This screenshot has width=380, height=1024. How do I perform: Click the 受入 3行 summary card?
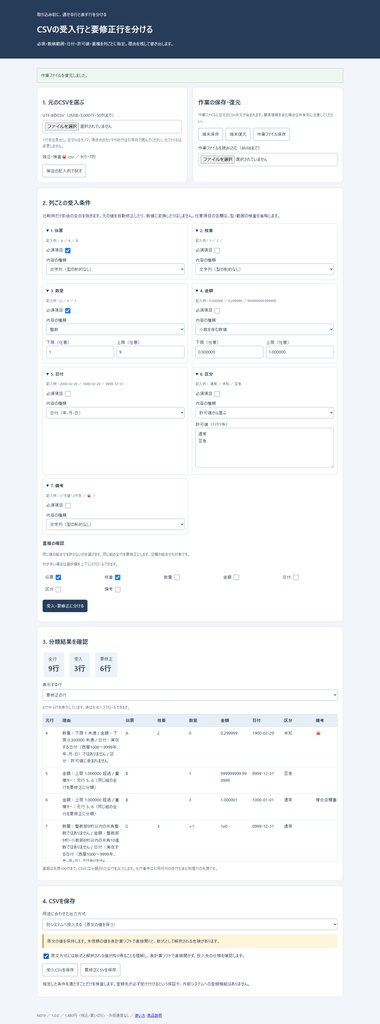79,665
